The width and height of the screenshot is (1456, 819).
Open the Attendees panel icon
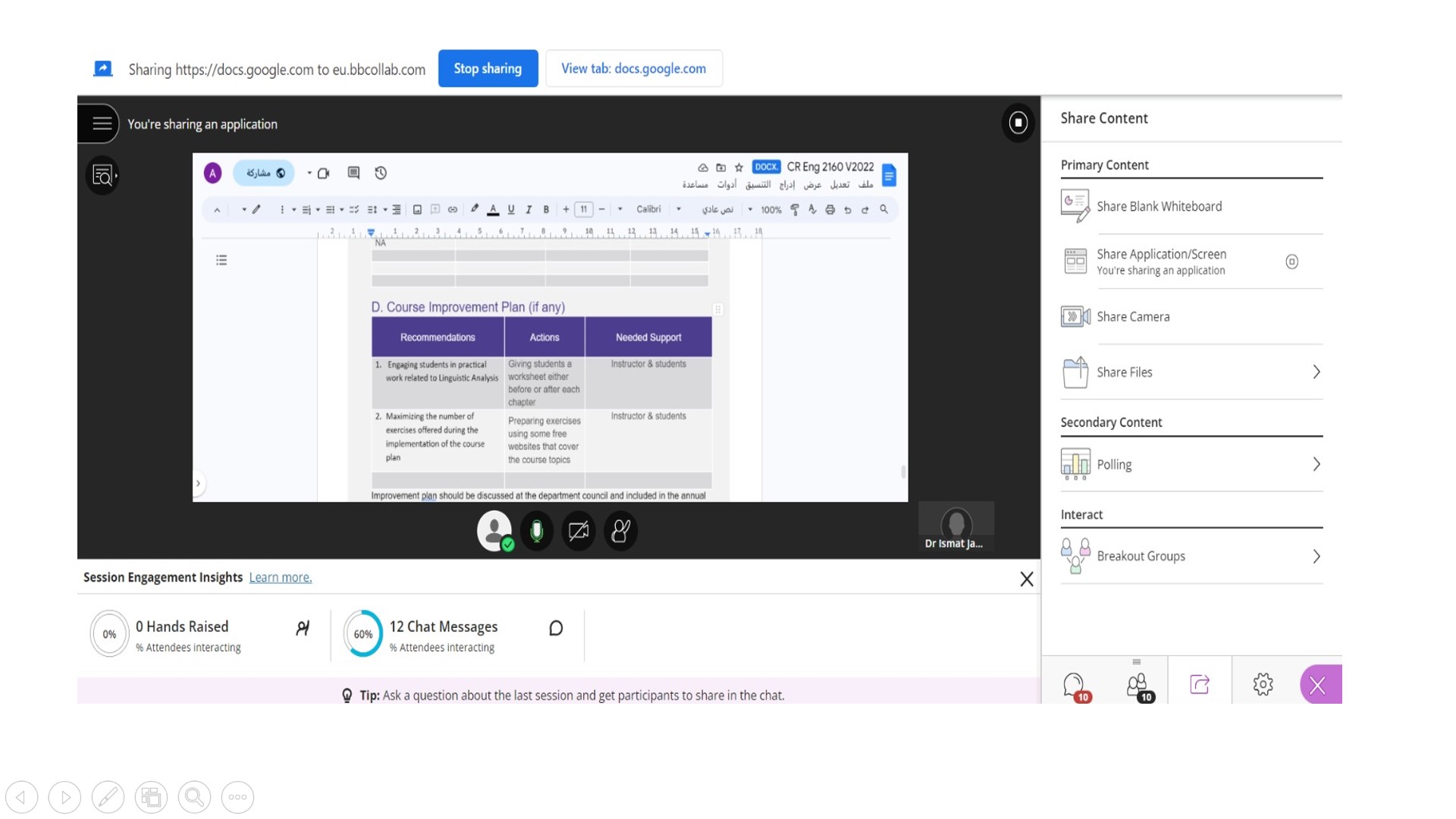pyautogui.click(x=1137, y=684)
